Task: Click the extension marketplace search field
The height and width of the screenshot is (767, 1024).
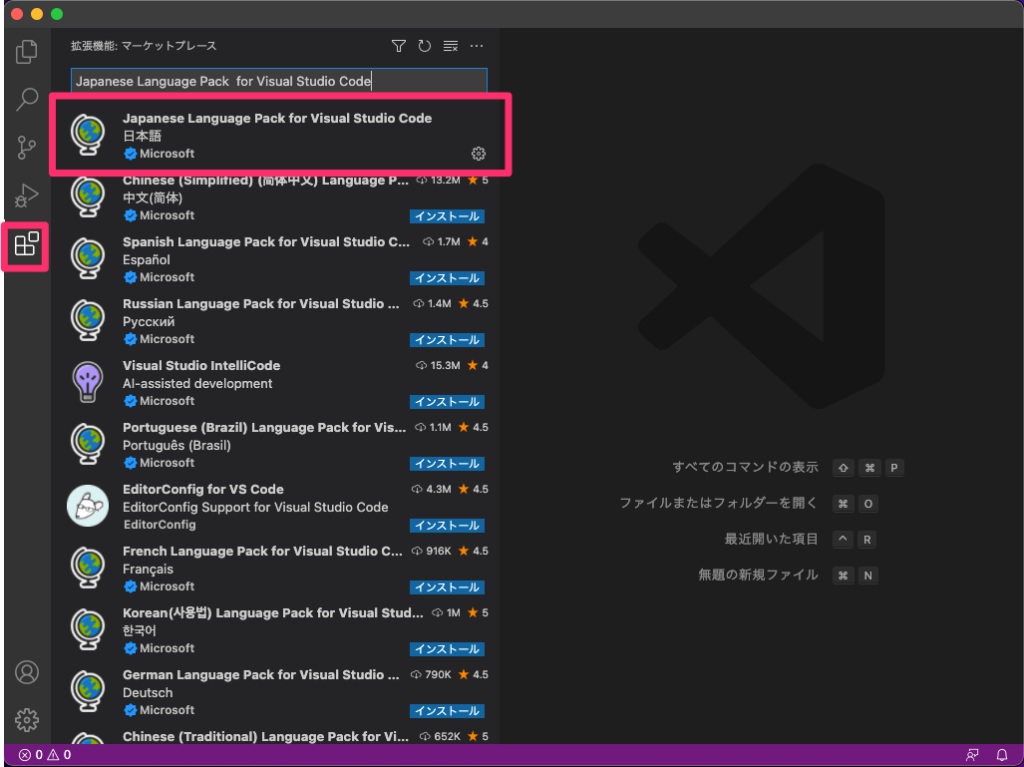Action: point(279,81)
